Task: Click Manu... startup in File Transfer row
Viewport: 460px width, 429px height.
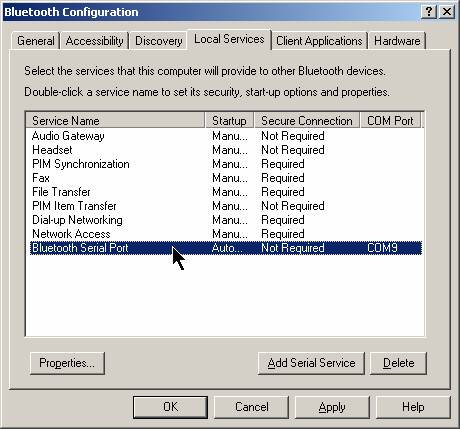Action: coord(230,192)
